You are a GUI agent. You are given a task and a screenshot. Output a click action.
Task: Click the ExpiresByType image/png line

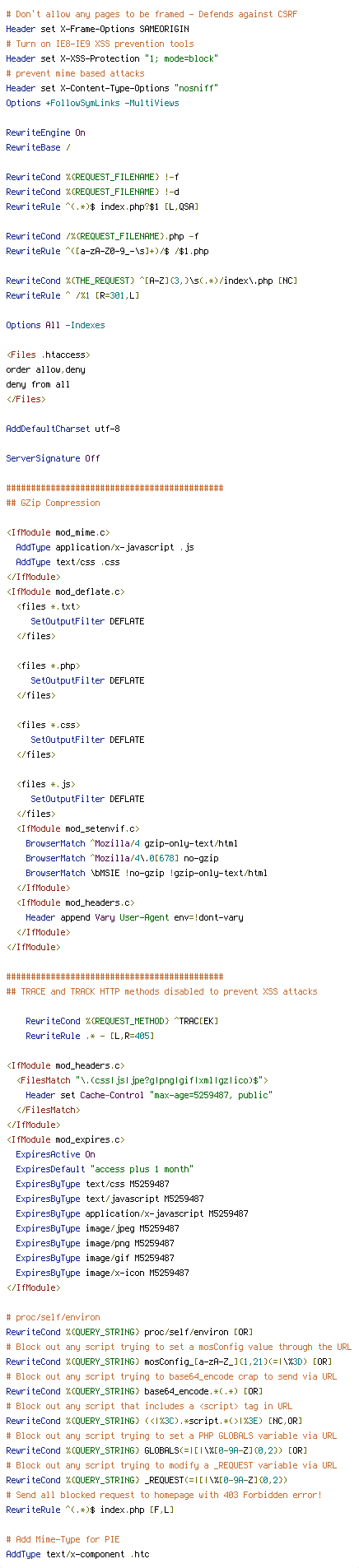pos(95,1243)
